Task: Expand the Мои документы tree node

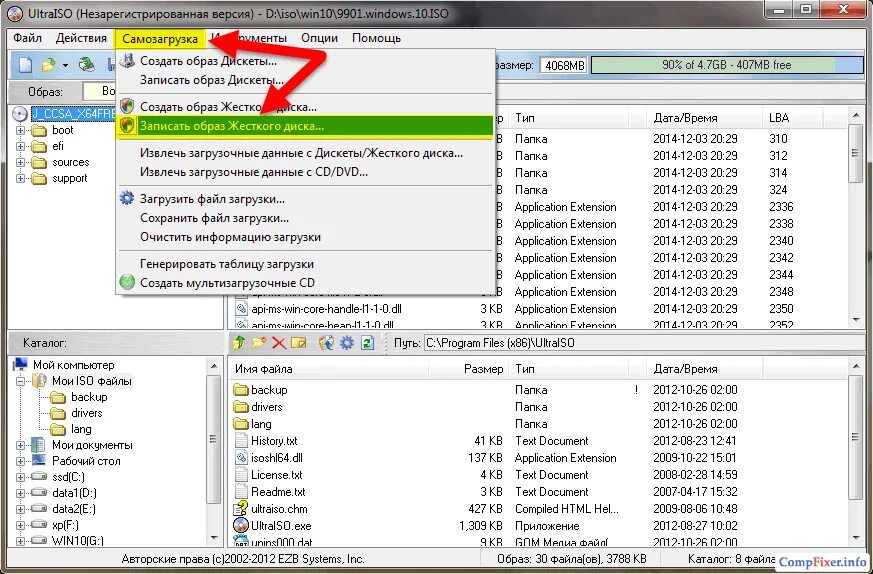Action: pos(21,445)
